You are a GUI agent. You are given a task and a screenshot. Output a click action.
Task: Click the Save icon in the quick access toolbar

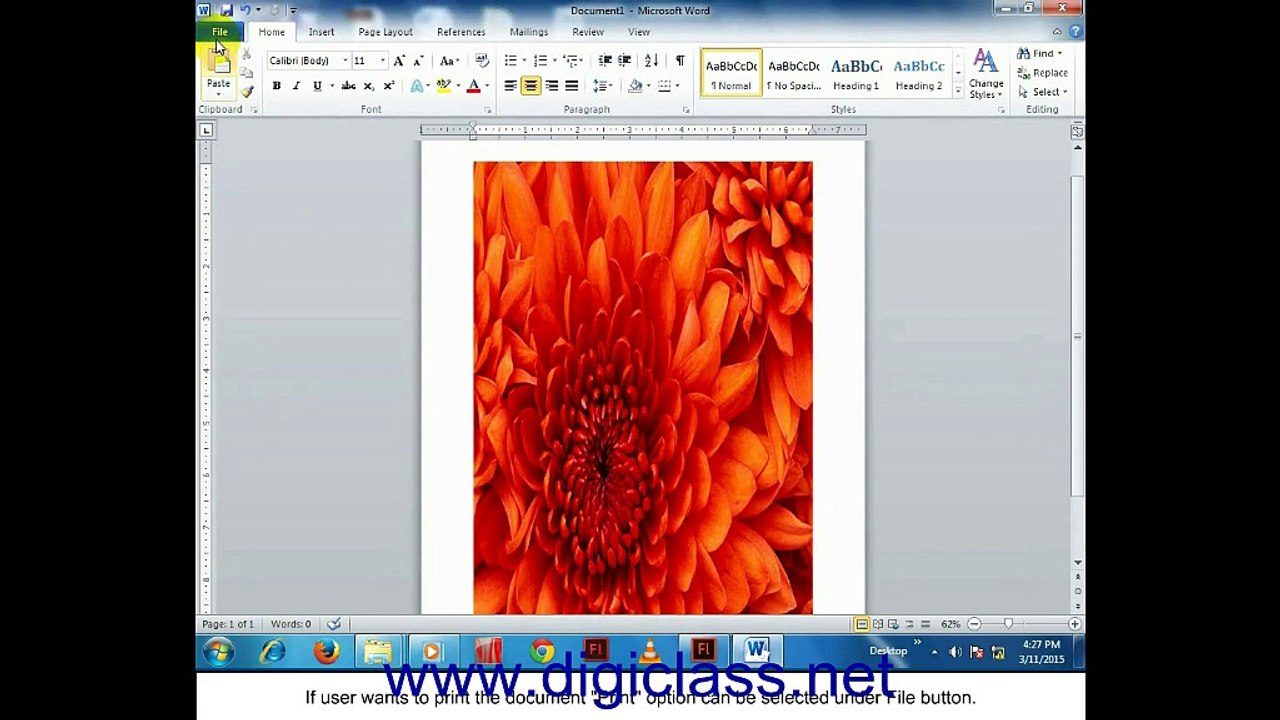pyautogui.click(x=227, y=10)
